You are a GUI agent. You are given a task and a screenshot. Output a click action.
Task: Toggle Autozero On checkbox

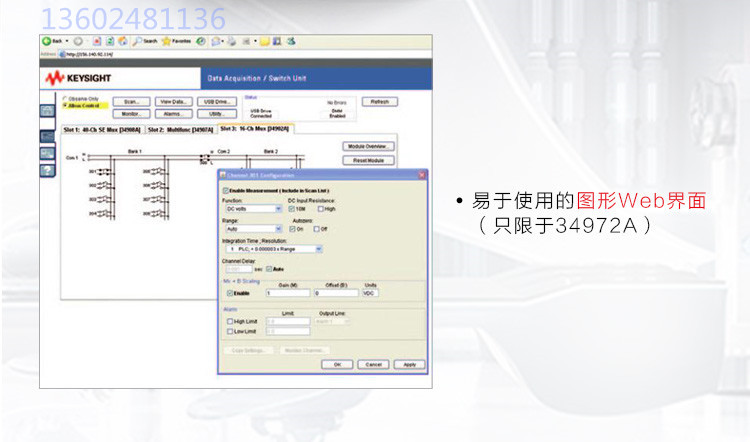[x=292, y=229]
